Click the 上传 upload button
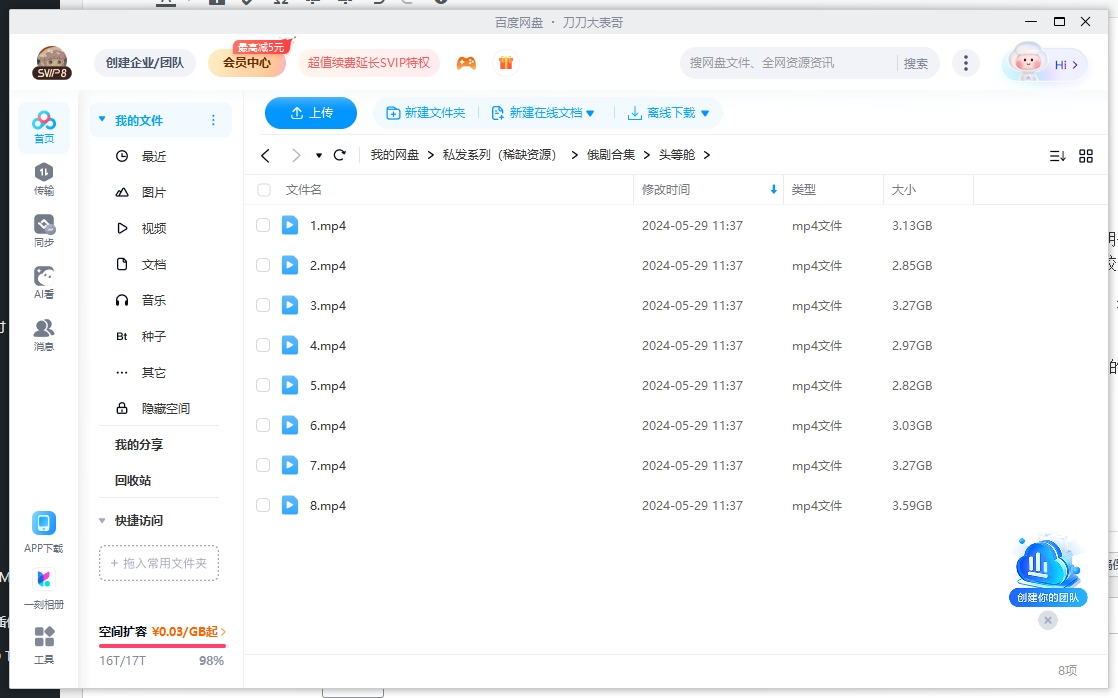The width and height of the screenshot is (1118, 698). tap(310, 113)
